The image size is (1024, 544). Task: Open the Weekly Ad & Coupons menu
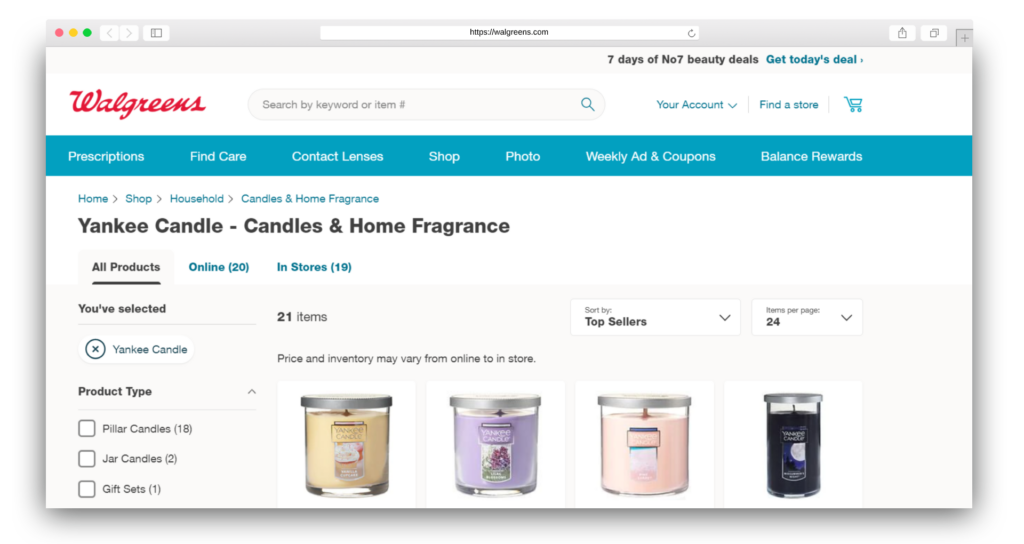coord(650,157)
